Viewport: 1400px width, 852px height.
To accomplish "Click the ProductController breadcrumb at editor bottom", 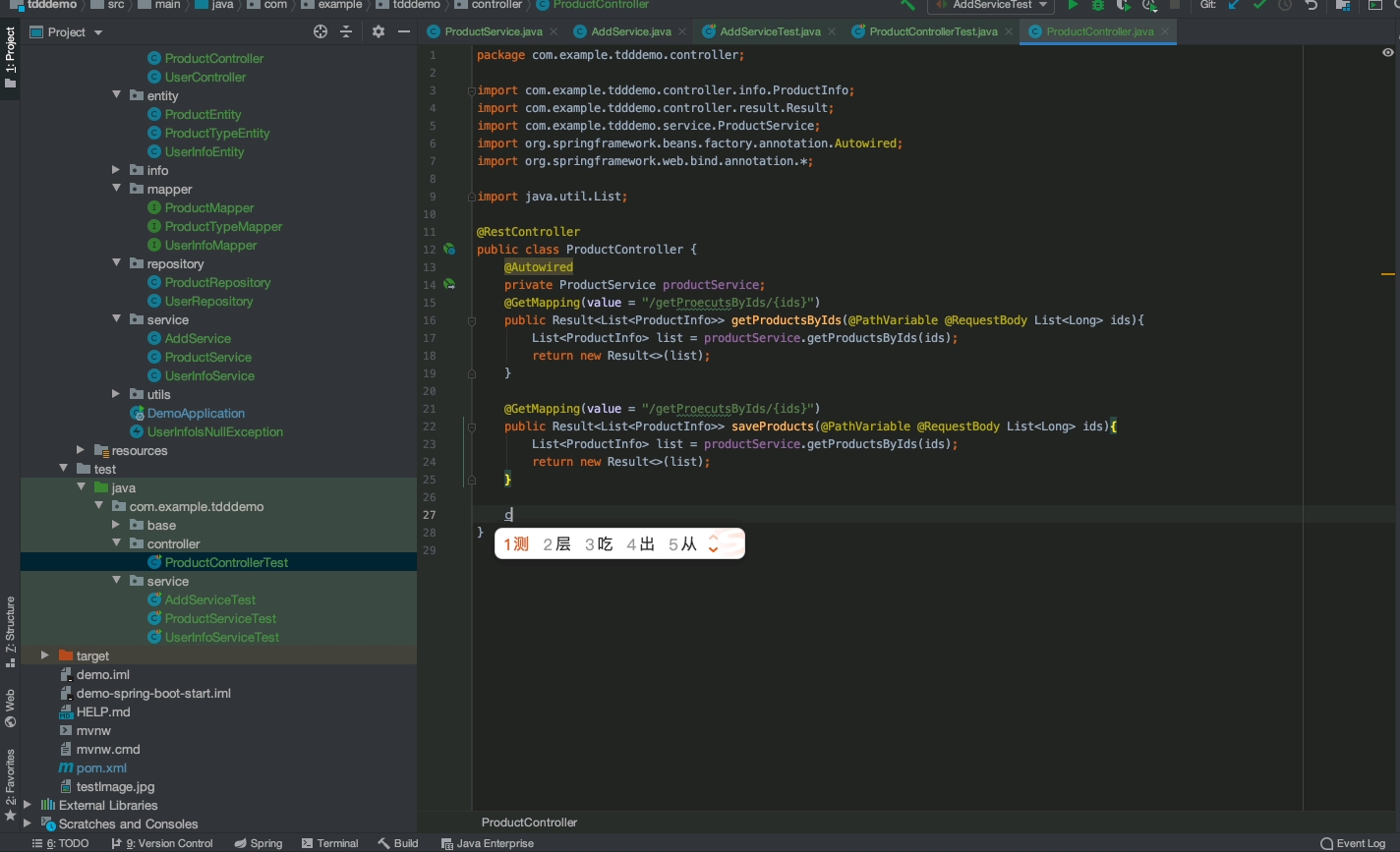I will coord(529,823).
